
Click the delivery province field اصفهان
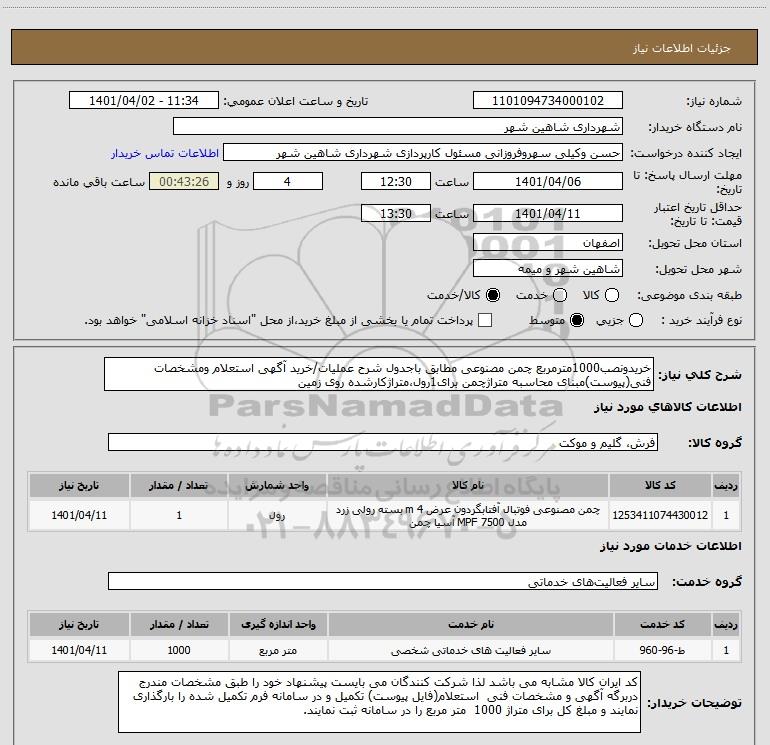548,242
